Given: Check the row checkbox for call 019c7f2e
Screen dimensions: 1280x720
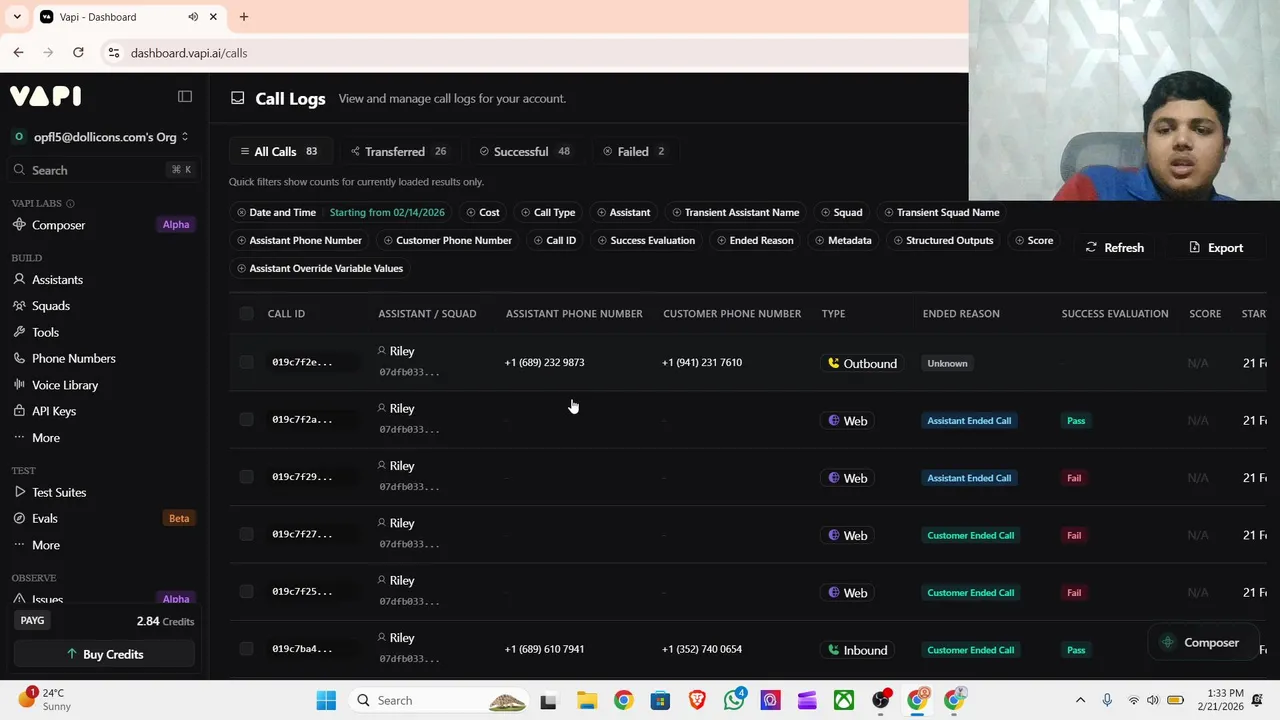Looking at the screenshot, I should point(246,362).
